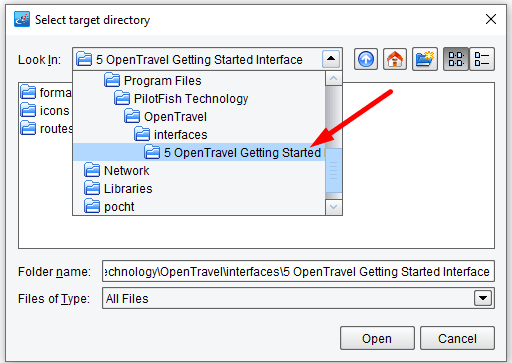Click the Open button
Viewport: 512px width, 363px height.
click(x=377, y=338)
